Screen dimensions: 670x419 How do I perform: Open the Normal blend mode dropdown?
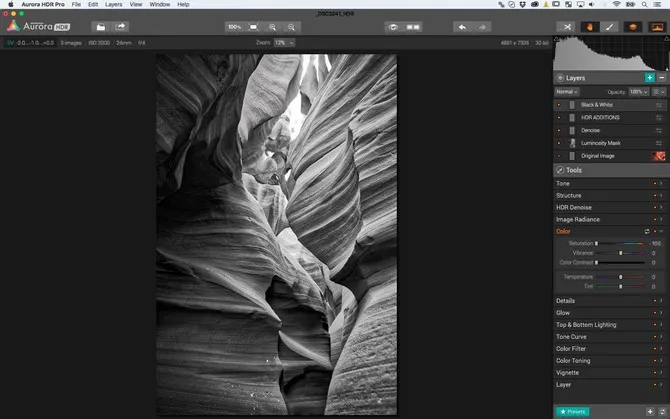(566, 91)
